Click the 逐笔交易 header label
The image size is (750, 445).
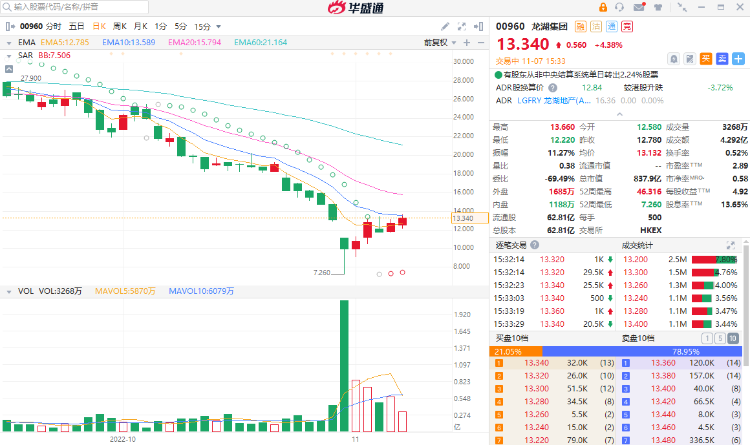(511, 245)
